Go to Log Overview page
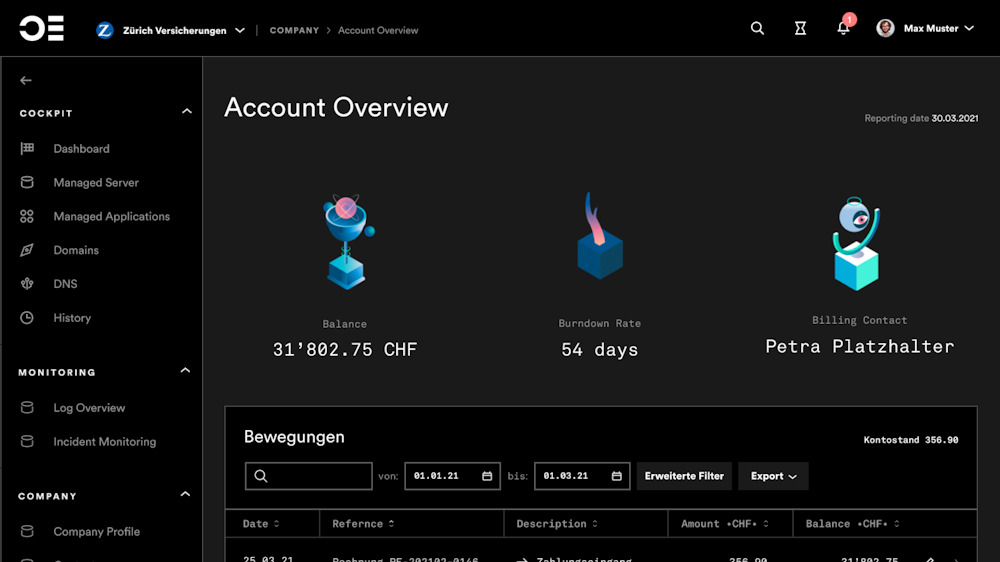1000x562 pixels. click(89, 408)
